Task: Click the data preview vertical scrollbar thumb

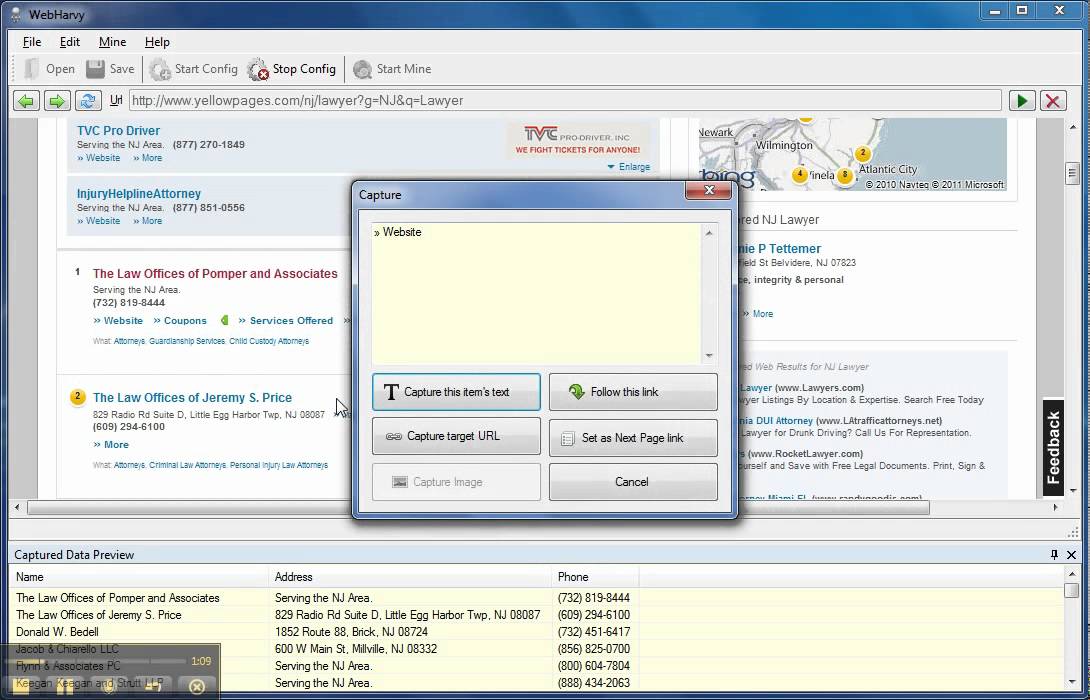Action: [x=1071, y=589]
